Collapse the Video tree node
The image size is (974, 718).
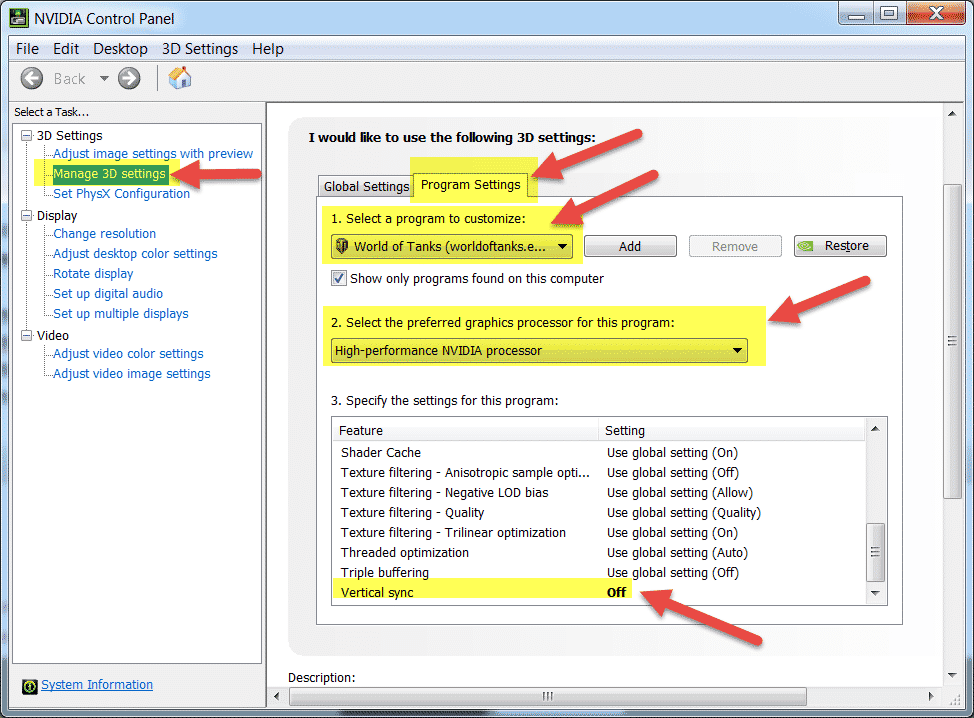pyautogui.click(x=26, y=335)
